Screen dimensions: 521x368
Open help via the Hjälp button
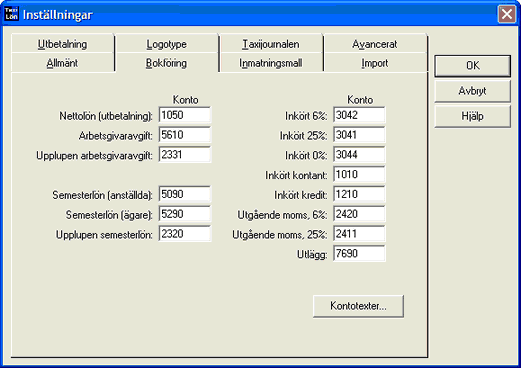[472, 116]
